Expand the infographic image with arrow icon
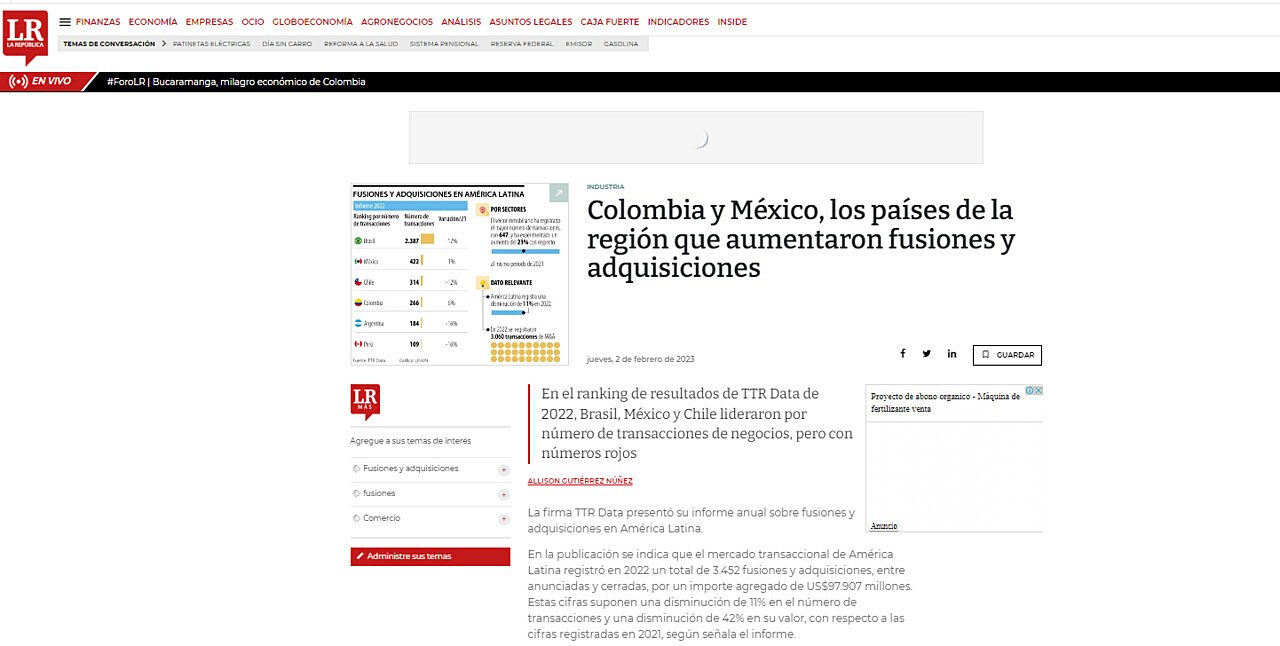Image resolution: width=1280 pixels, height=646 pixels. (558, 193)
